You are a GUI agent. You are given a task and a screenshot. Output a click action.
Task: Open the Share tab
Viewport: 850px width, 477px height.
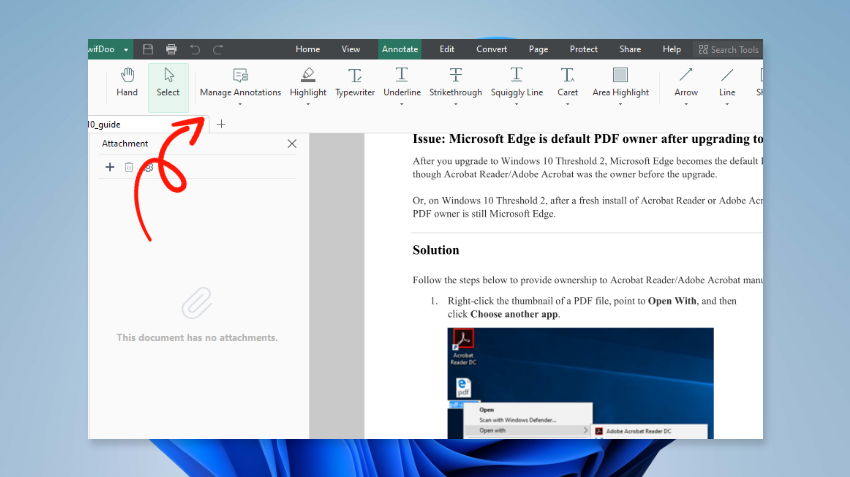[x=630, y=49]
